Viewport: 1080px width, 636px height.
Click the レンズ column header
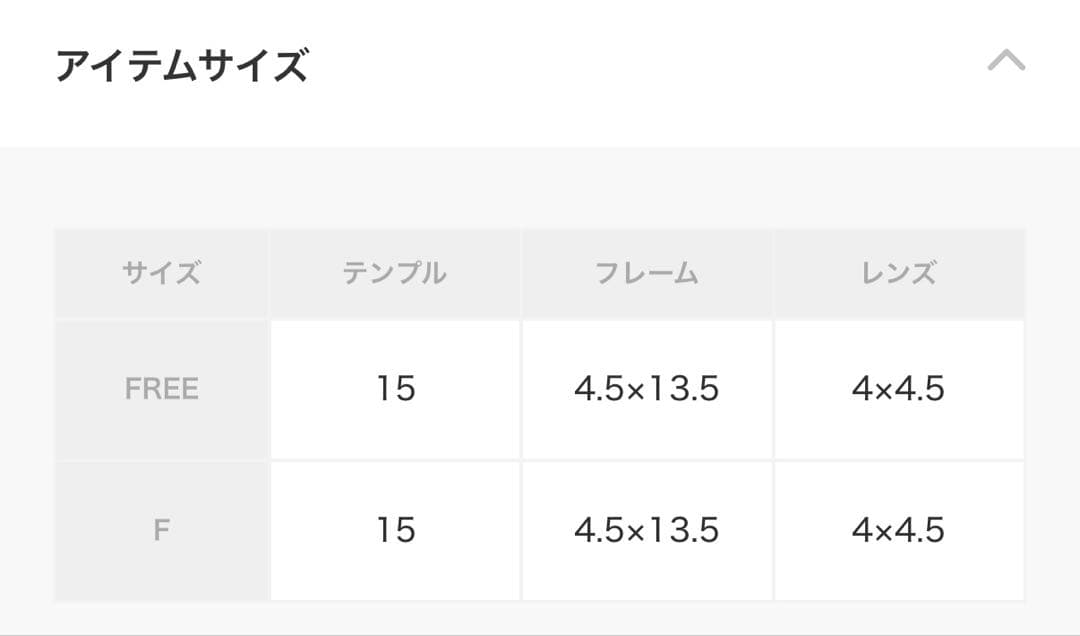898,271
